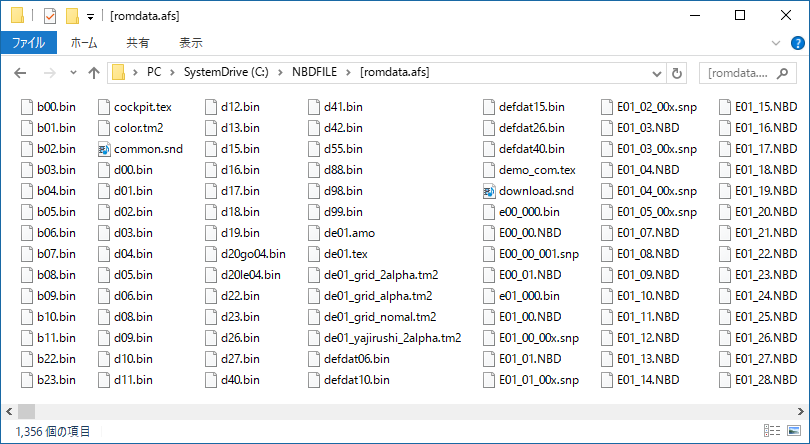Expand chevron after SystemDrive (C:) breadcrumb
Screen dimensions: 810x444
coord(281,73)
